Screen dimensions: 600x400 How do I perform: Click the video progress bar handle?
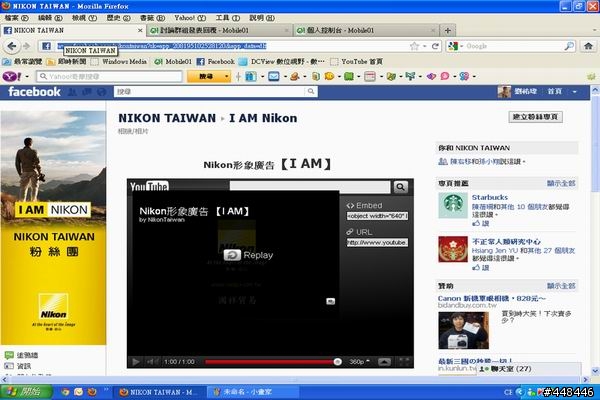tap(337, 361)
